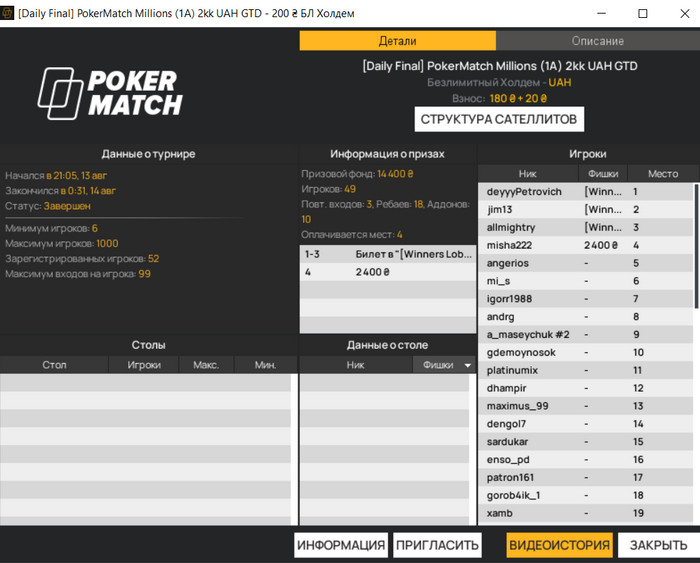Click the ИНФОРМАЦИЯ button
This screenshot has width=700, height=563.
click(341, 545)
